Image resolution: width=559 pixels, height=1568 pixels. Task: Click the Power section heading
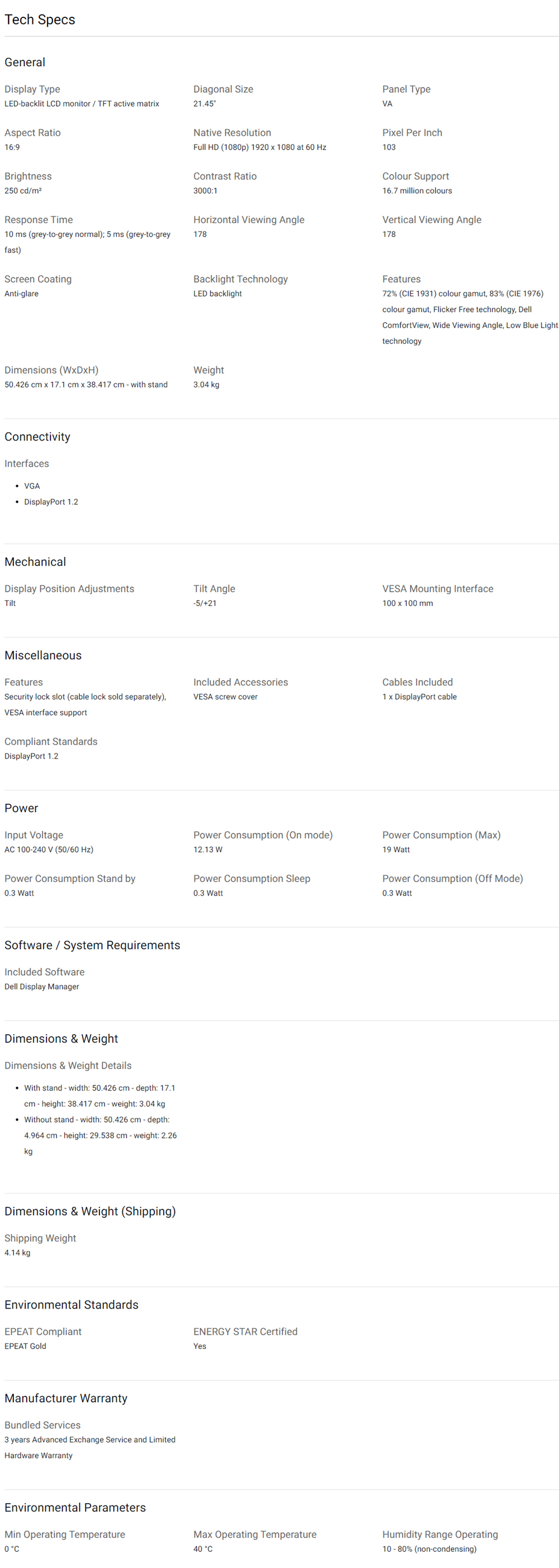(x=21, y=808)
